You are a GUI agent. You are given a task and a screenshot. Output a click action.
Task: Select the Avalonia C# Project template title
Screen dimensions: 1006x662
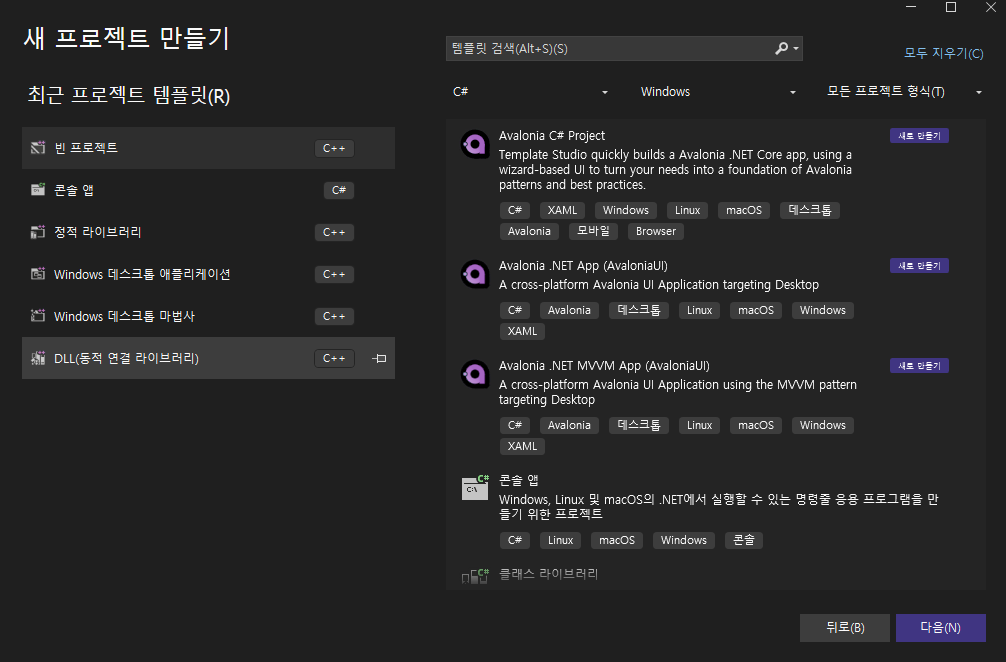click(x=552, y=135)
